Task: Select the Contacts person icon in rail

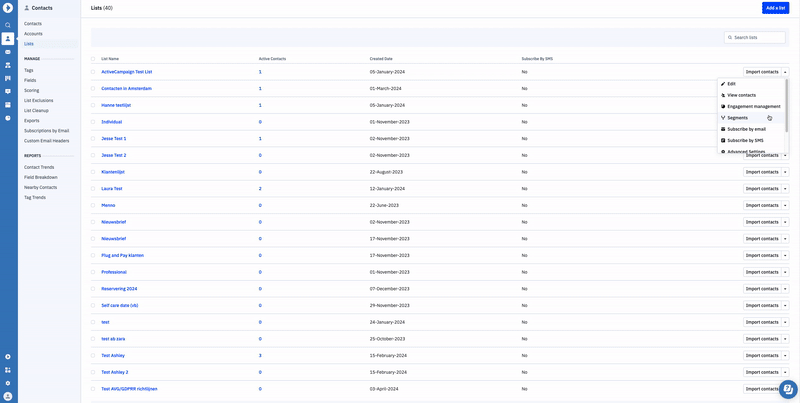Action: [8, 39]
